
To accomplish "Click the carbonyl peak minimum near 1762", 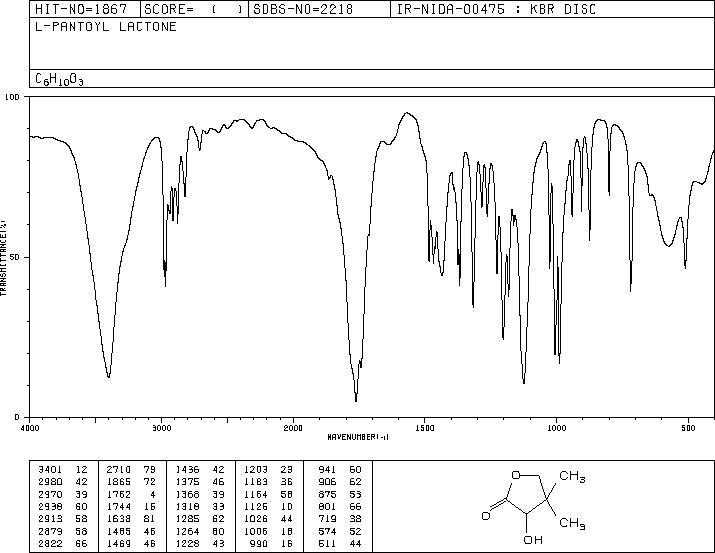I will coord(356,400).
